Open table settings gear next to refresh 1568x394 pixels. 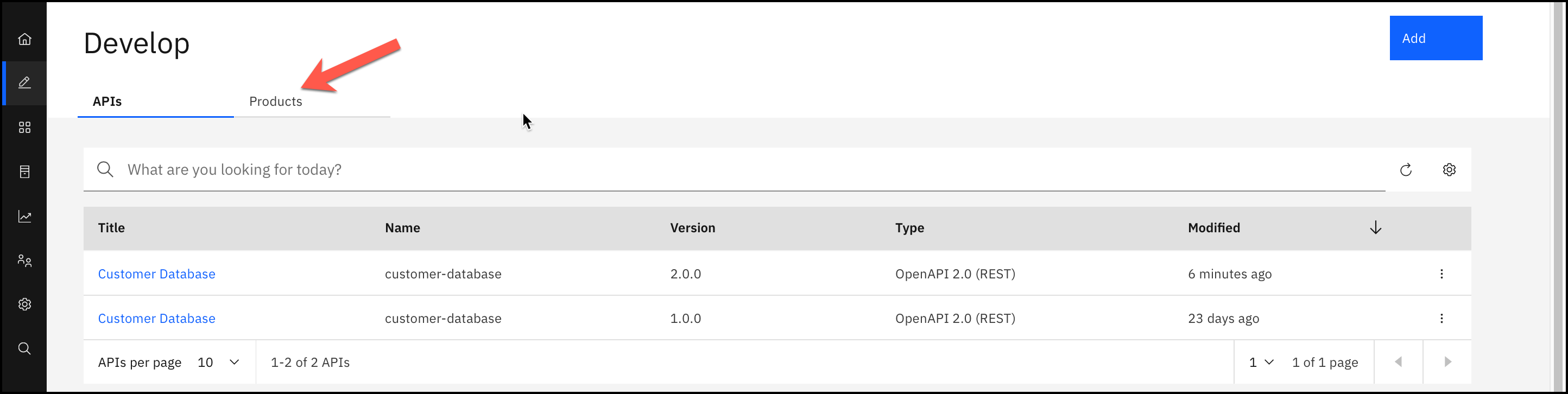pyautogui.click(x=1449, y=170)
